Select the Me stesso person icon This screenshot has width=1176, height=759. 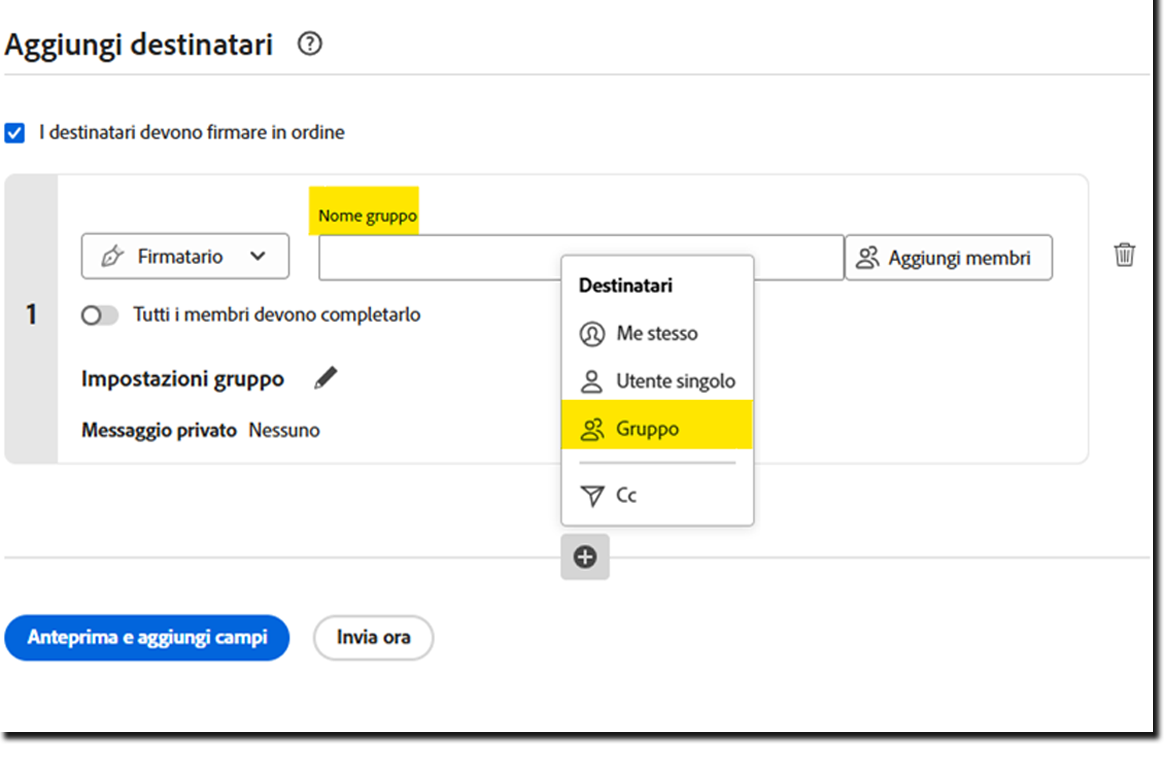point(592,334)
